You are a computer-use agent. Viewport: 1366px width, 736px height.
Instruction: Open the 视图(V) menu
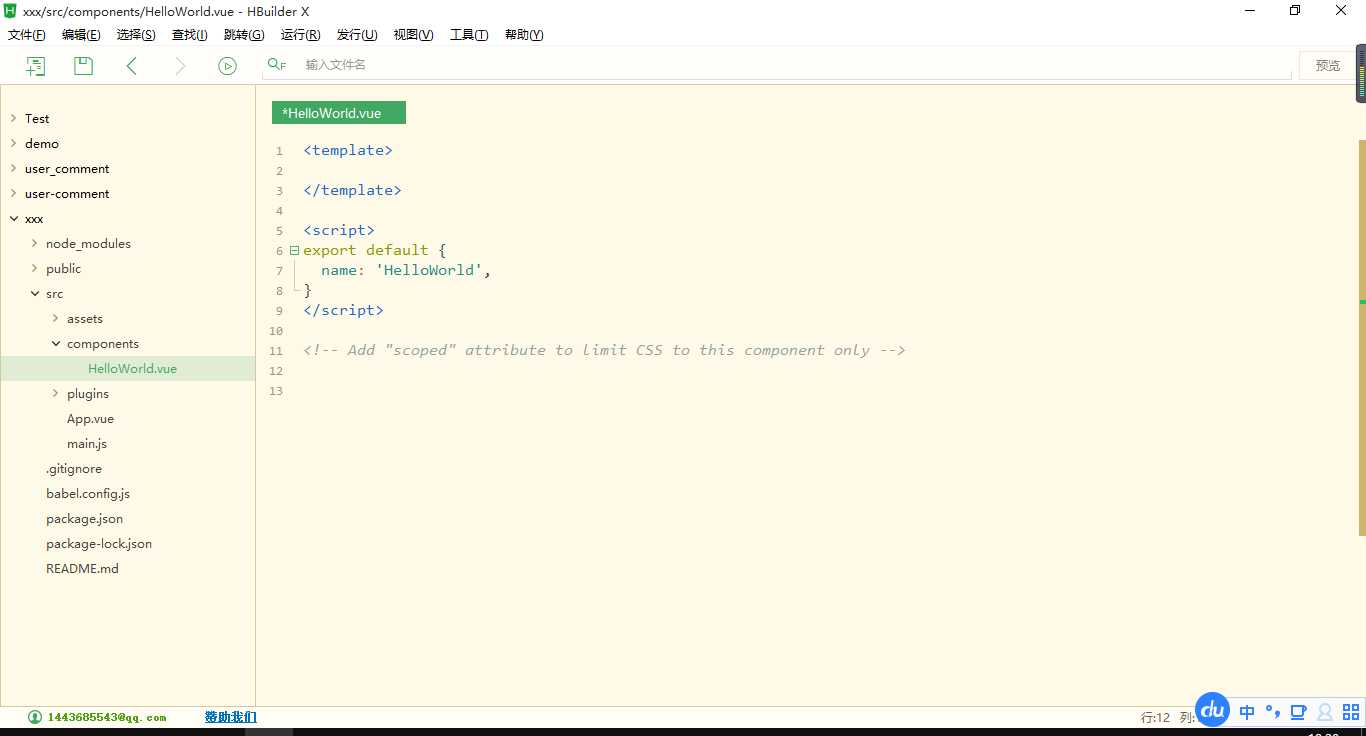(x=413, y=35)
